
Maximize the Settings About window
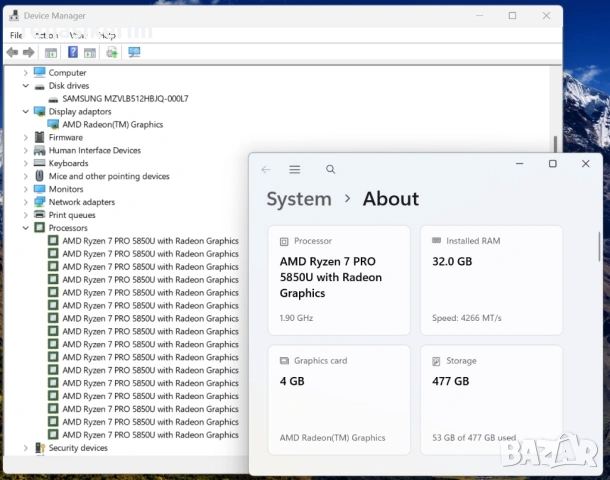coord(552,164)
